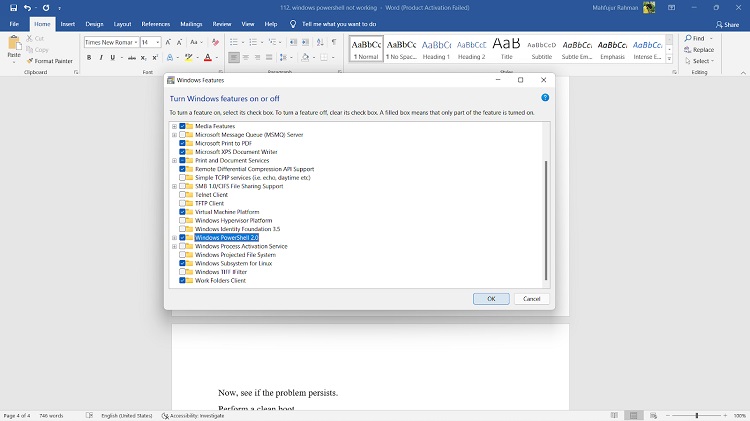Click the Save icon in title bar
Image resolution: width=750 pixels, height=421 pixels.
(x=13, y=7)
